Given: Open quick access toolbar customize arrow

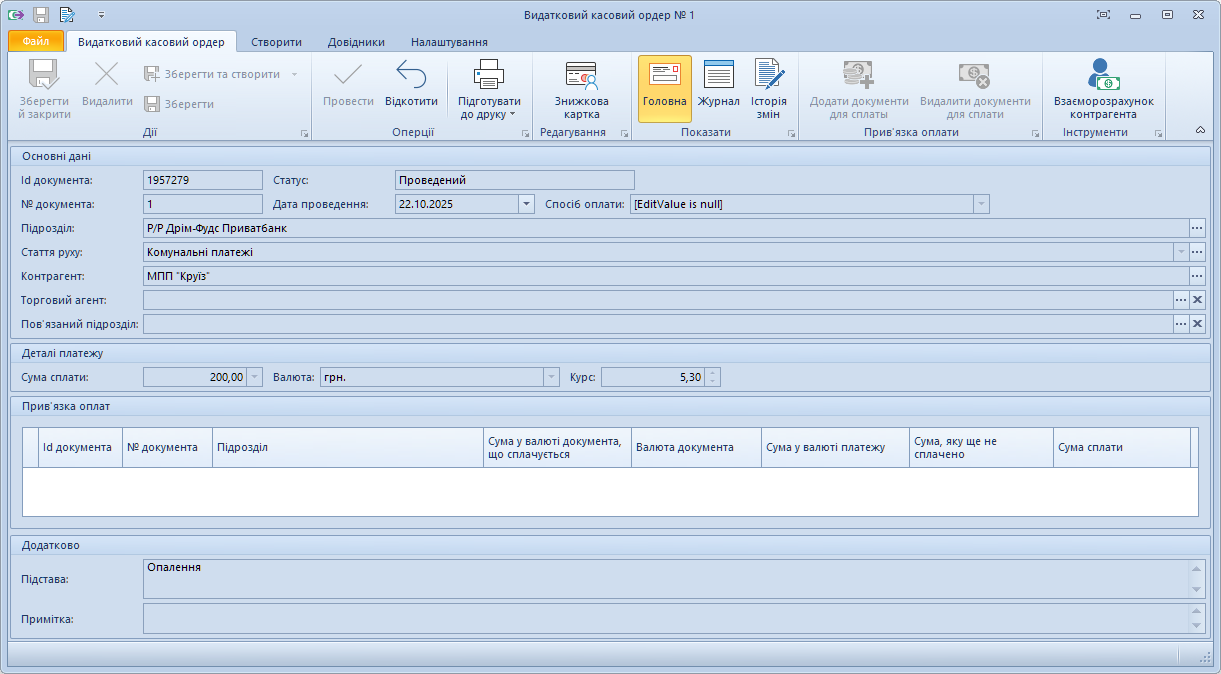Looking at the screenshot, I should [x=101, y=16].
